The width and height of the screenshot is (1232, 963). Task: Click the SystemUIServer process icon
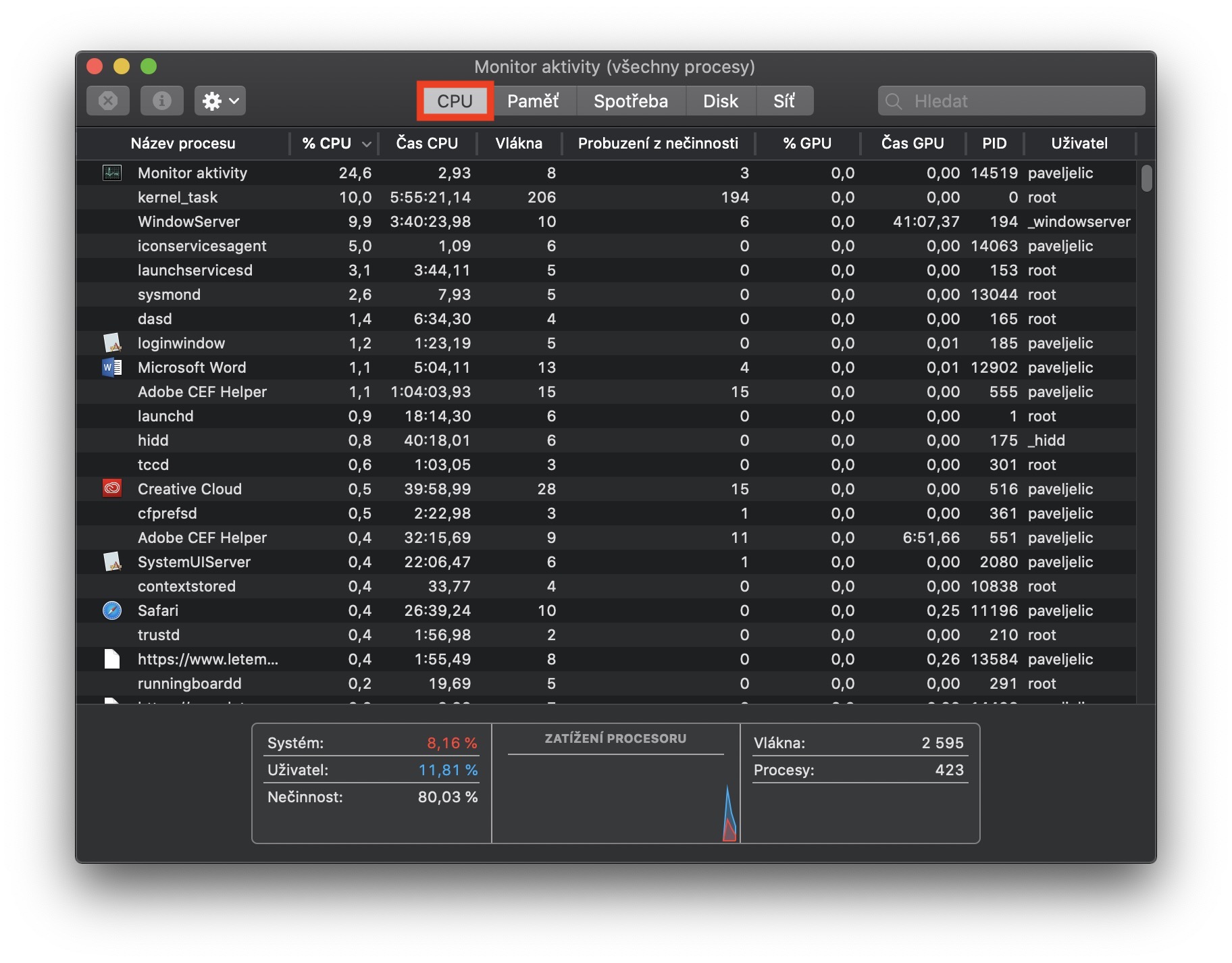click(112, 562)
